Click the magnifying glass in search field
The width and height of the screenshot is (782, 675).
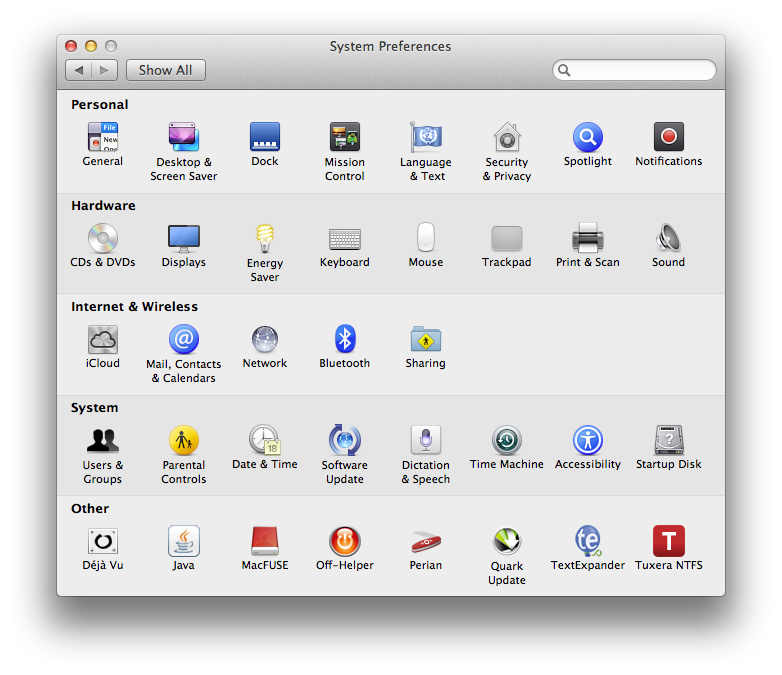pyautogui.click(x=564, y=70)
